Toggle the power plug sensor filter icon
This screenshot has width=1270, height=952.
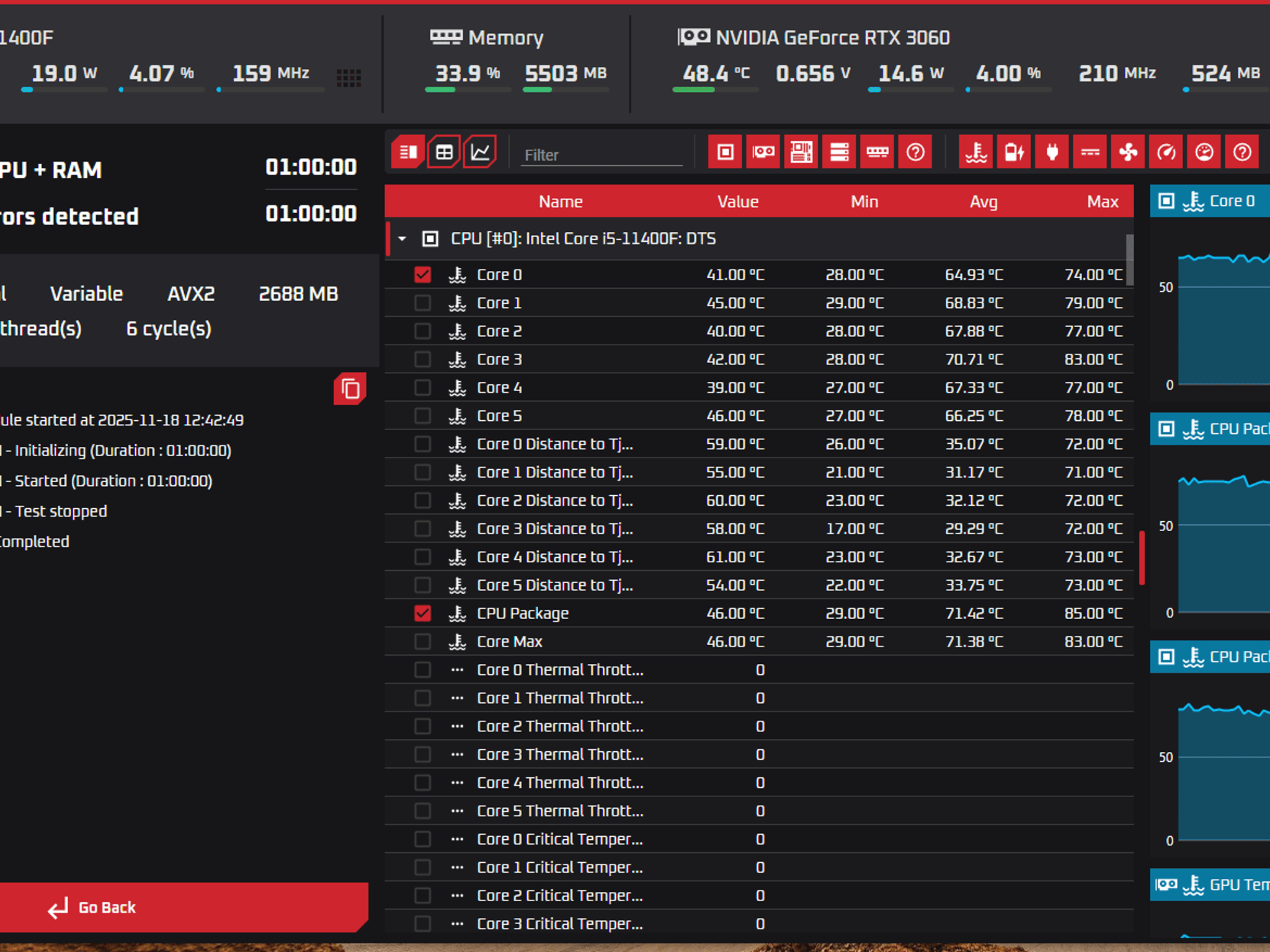[x=1052, y=152]
